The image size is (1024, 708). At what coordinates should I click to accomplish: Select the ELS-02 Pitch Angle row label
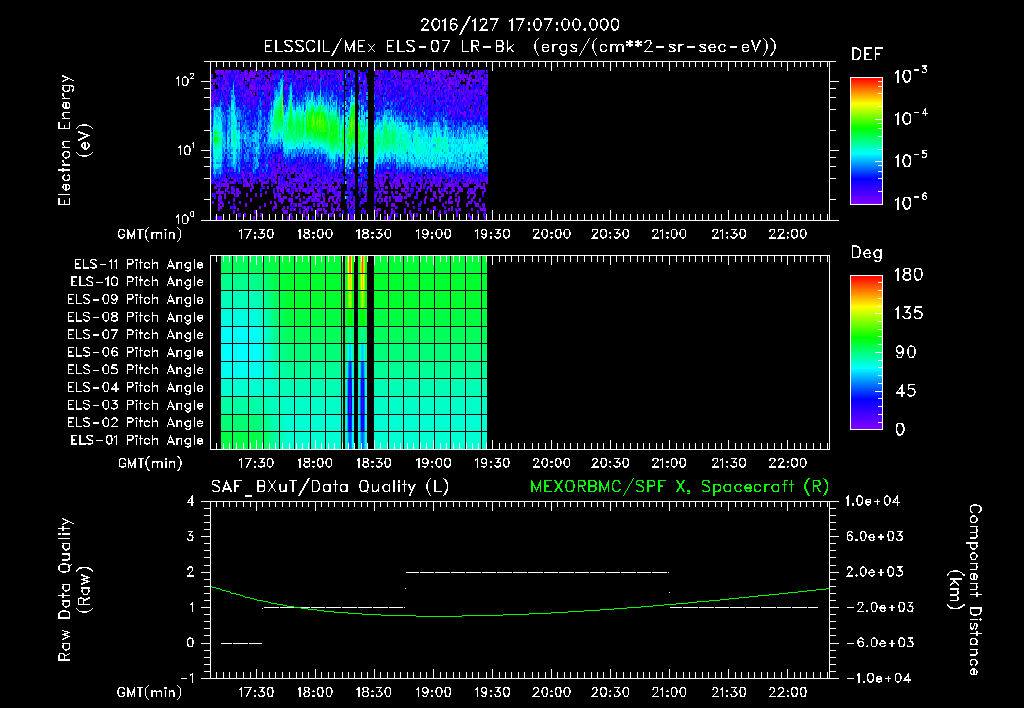point(136,423)
